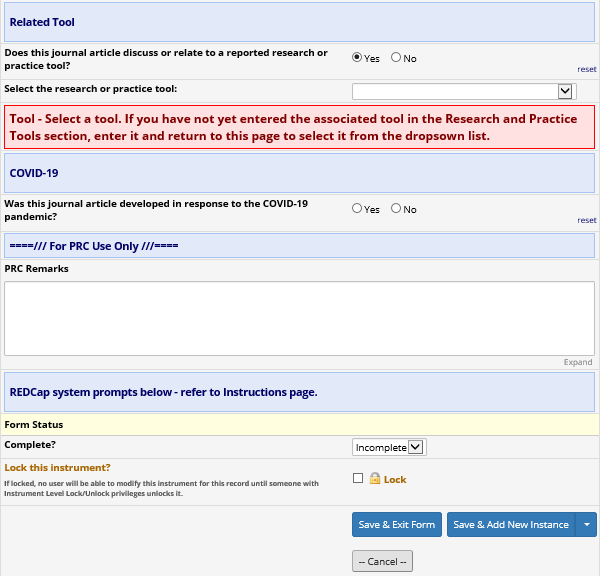Select No for related research tool

pyautogui.click(x=396, y=58)
